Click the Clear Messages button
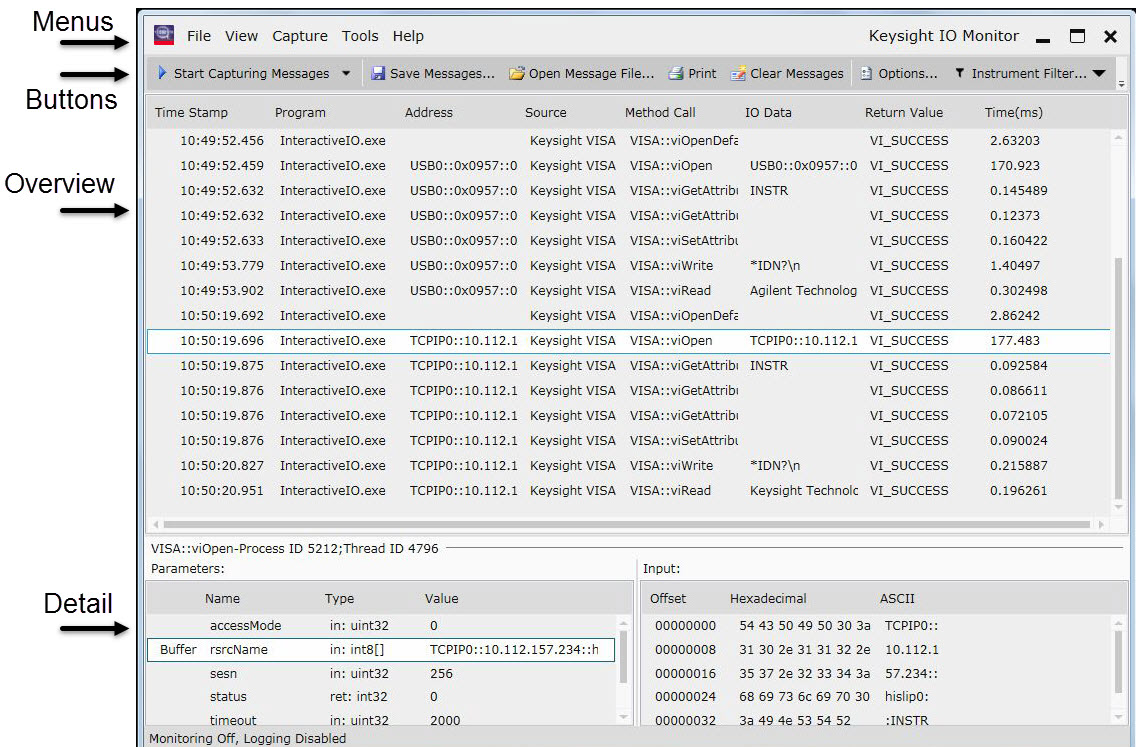1136x747 pixels. coord(787,73)
